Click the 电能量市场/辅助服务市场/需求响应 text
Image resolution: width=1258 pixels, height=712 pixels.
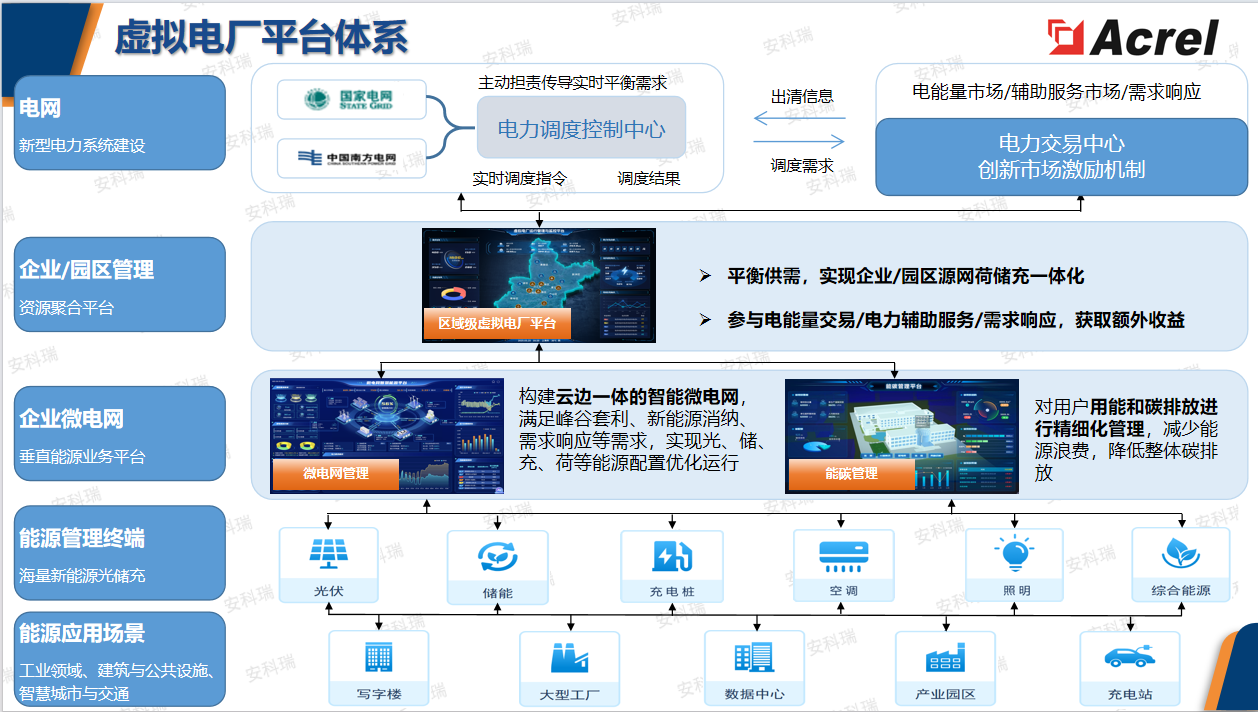(1057, 92)
